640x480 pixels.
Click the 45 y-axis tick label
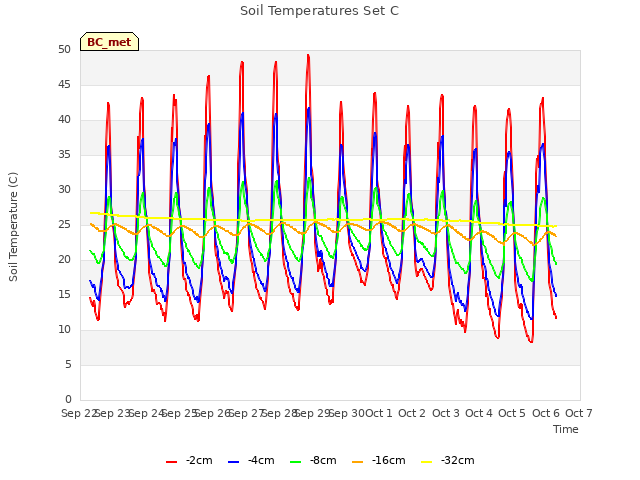click(x=64, y=85)
